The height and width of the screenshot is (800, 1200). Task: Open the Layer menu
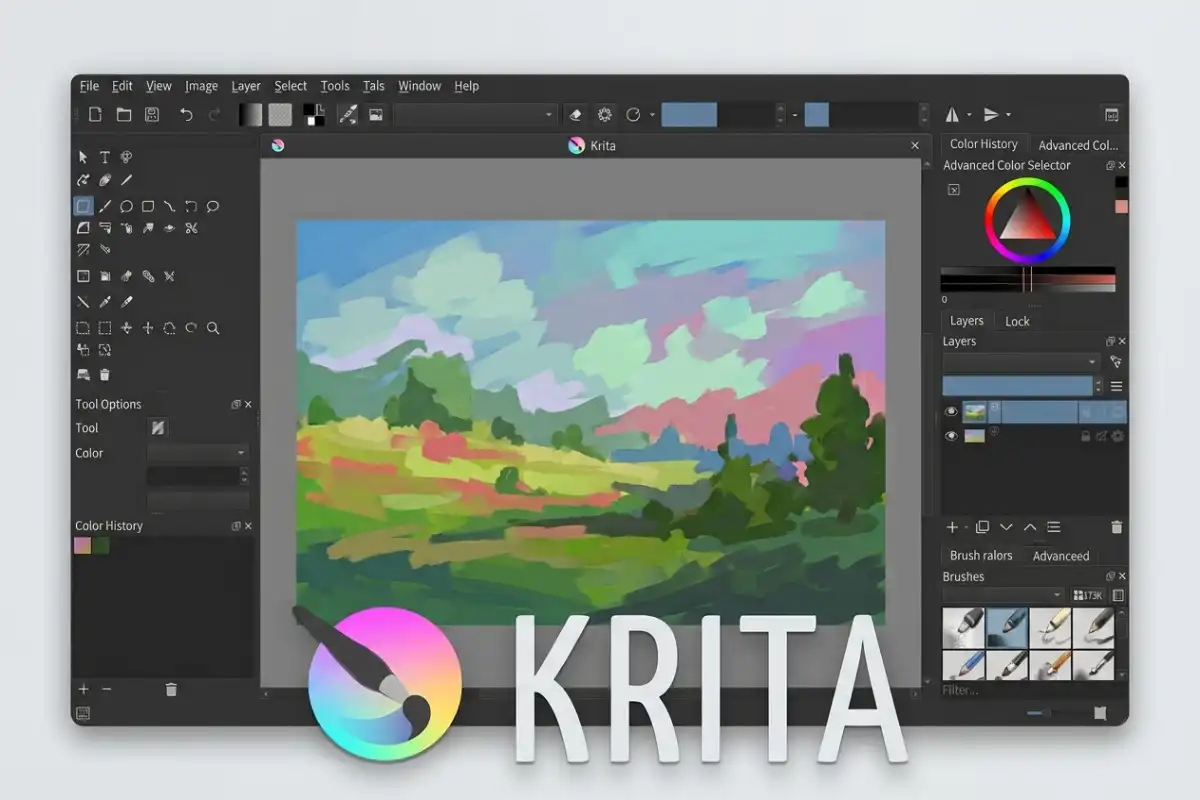pyautogui.click(x=246, y=86)
